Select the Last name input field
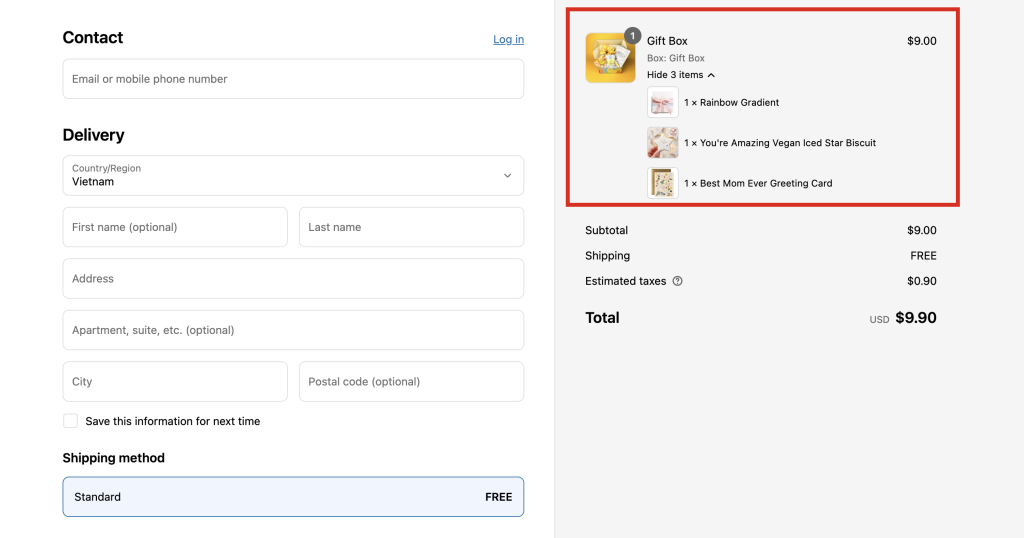 click(411, 227)
